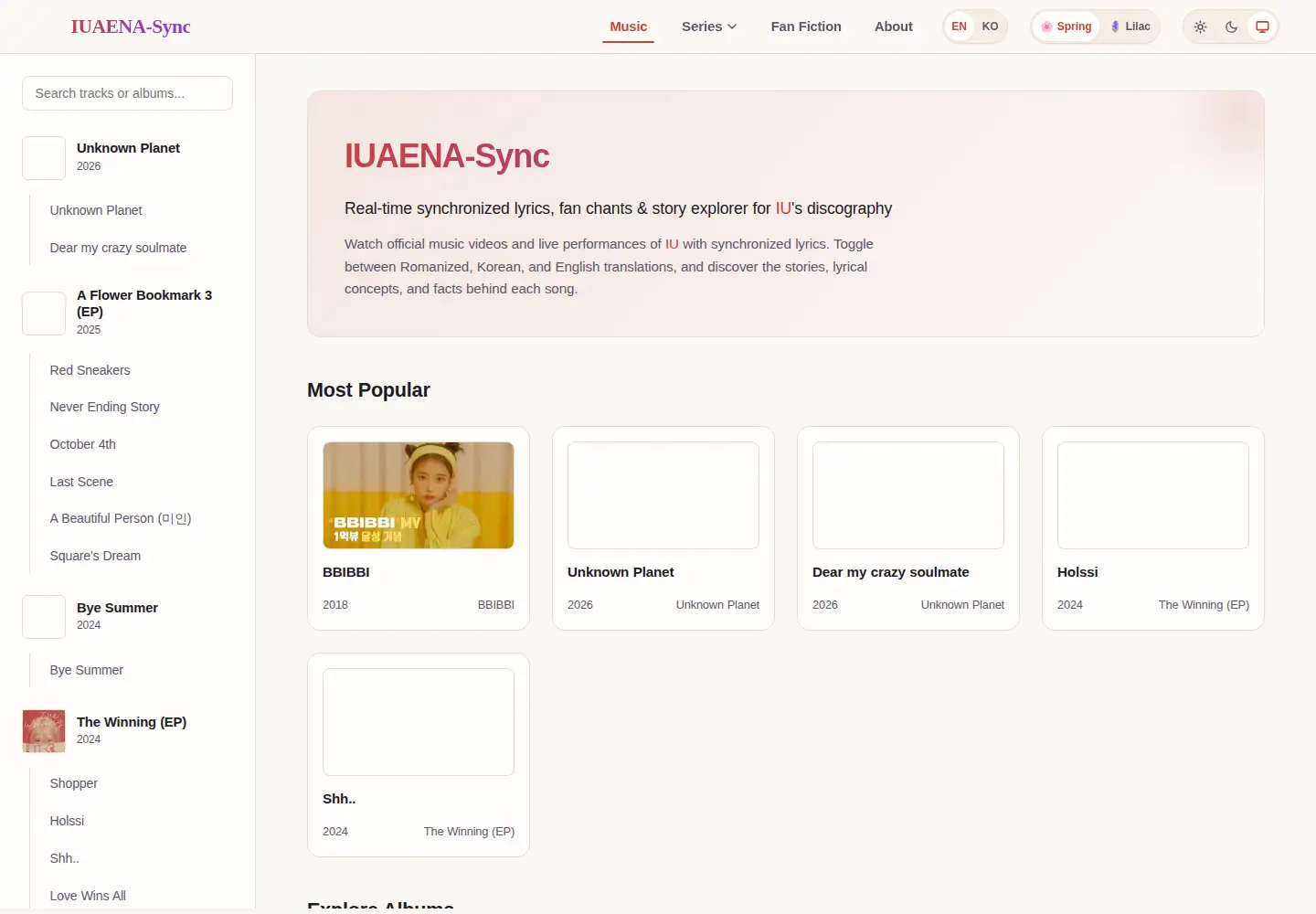This screenshot has height=914, width=1316.
Task: Choose the Lilac theme
Action: pos(1130,27)
